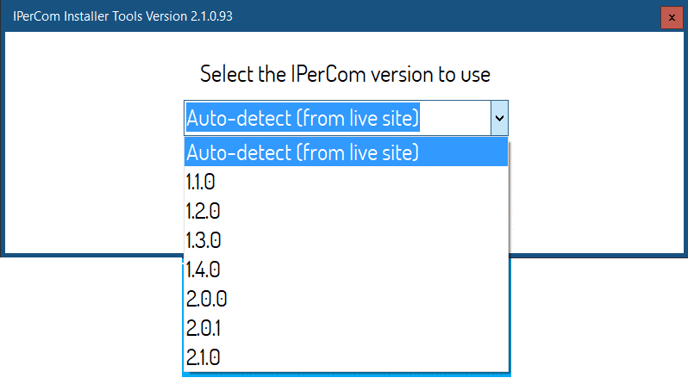This screenshot has width=688, height=378.
Task: Select version 2.0.0 in the dropdown
Action: point(346,299)
